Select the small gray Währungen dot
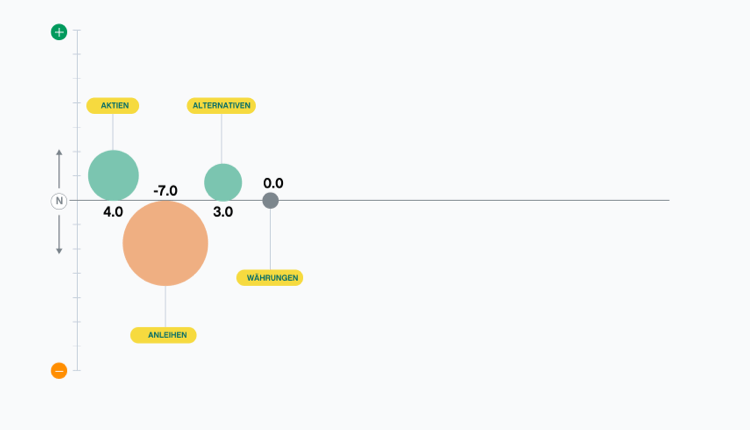The image size is (750, 430). 270,201
